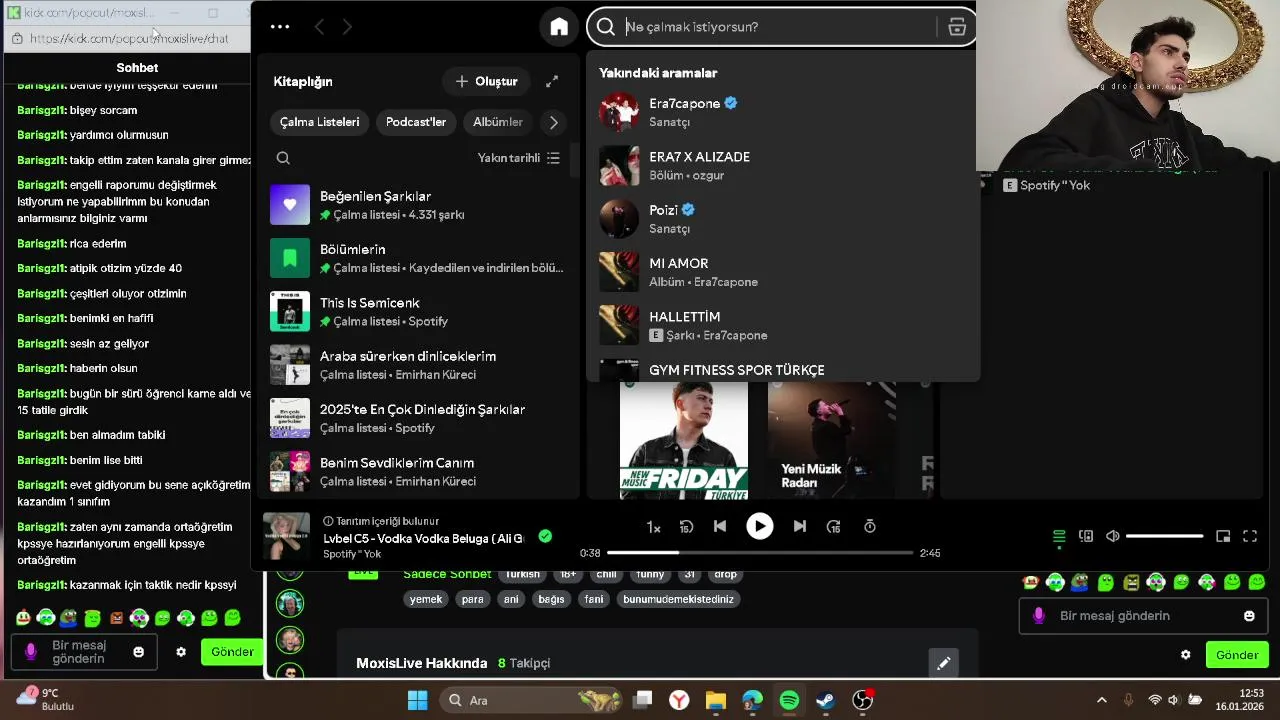1280x720 pixels.
Task: Click now playing album art thumbnail
Action: (286, 536)
